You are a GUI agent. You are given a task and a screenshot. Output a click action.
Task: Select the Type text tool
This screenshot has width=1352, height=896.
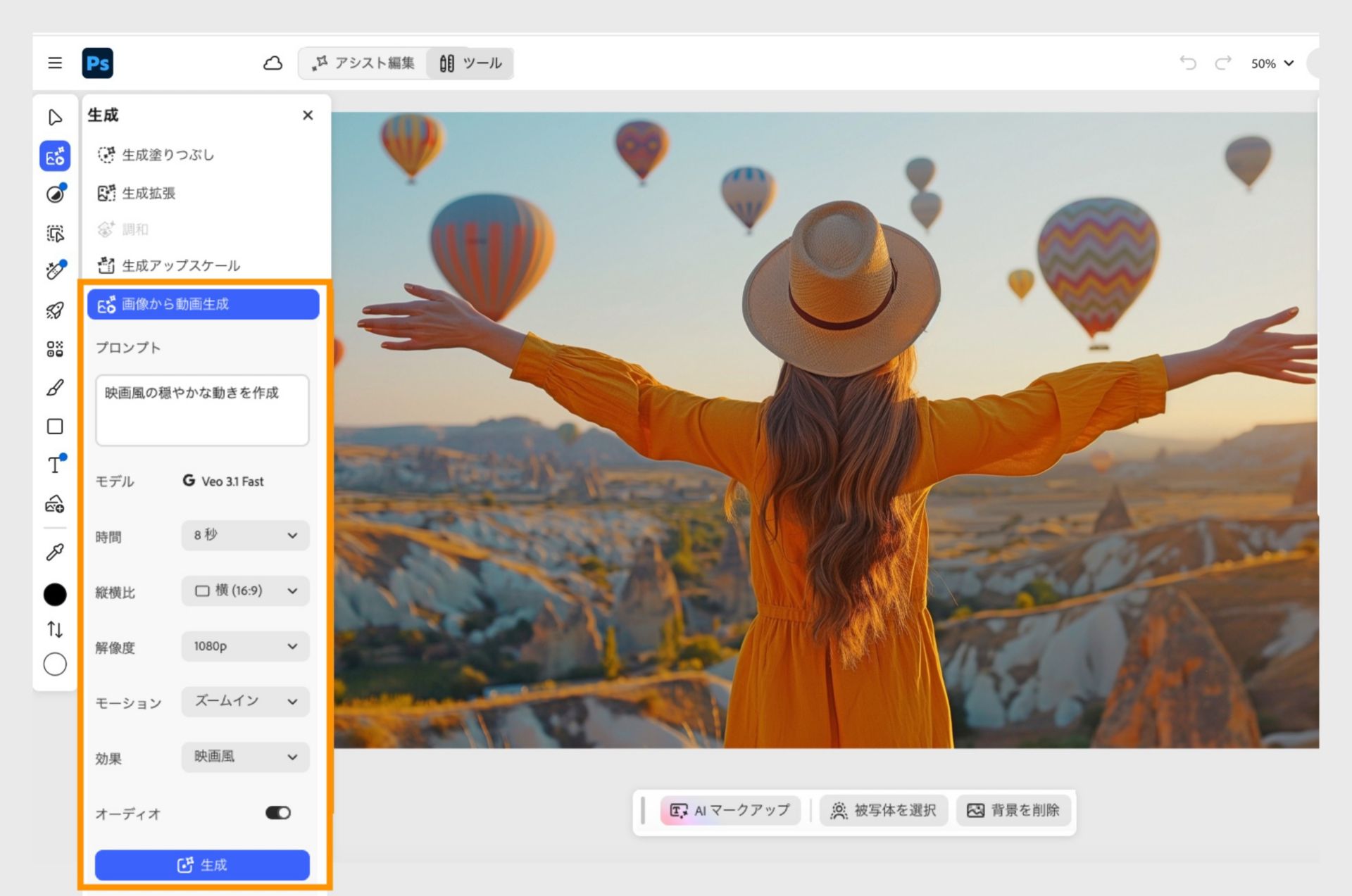click(55, 465)
